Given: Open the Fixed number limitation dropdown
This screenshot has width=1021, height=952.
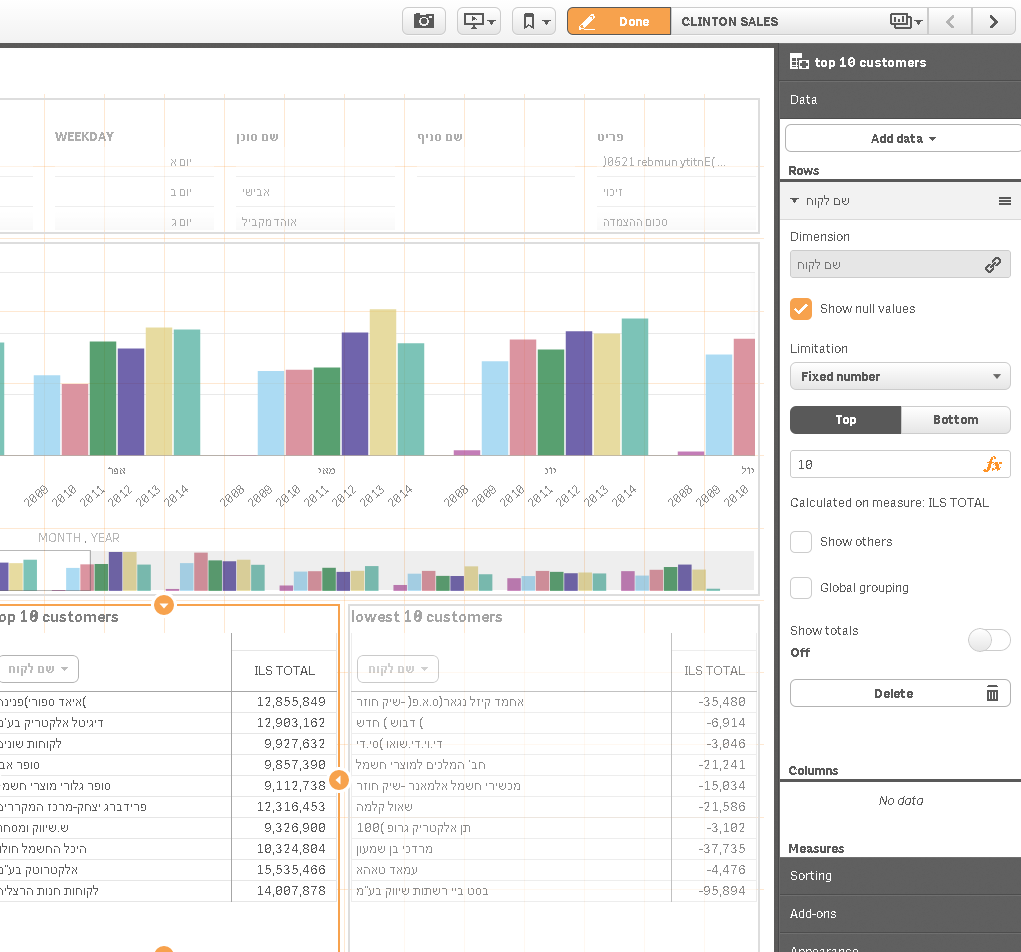Looking at the screenshot, I should tap(900, 376).
